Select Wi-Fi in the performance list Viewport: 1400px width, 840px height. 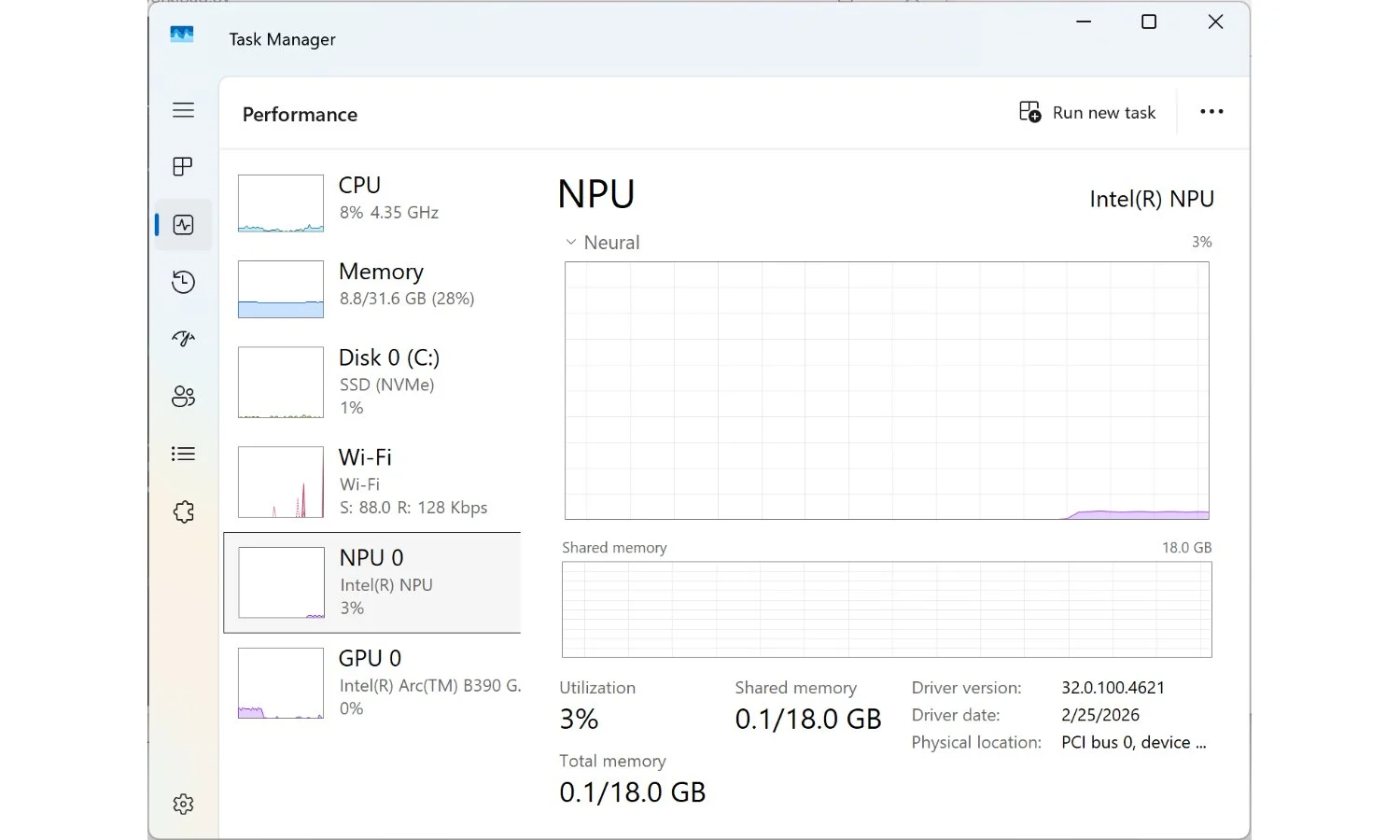[372, 483]
